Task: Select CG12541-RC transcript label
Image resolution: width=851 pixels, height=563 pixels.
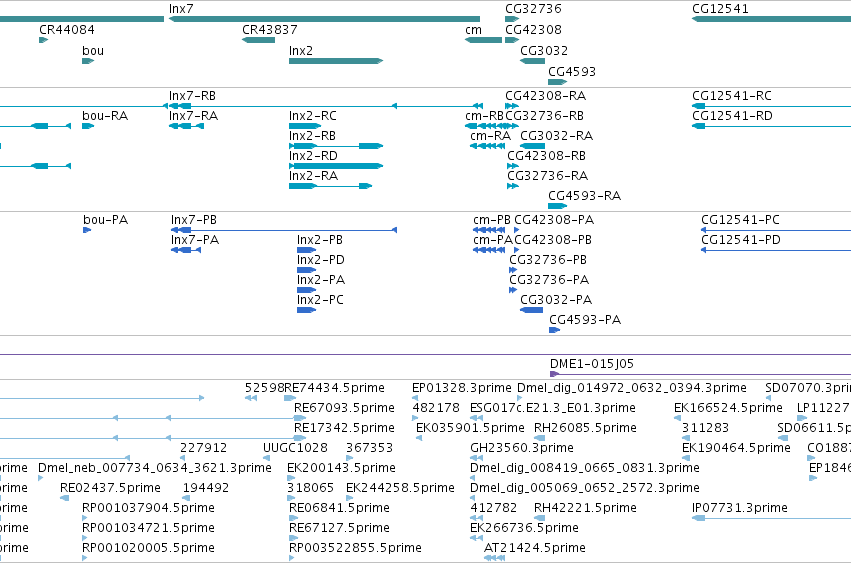Action: (732, 96)
